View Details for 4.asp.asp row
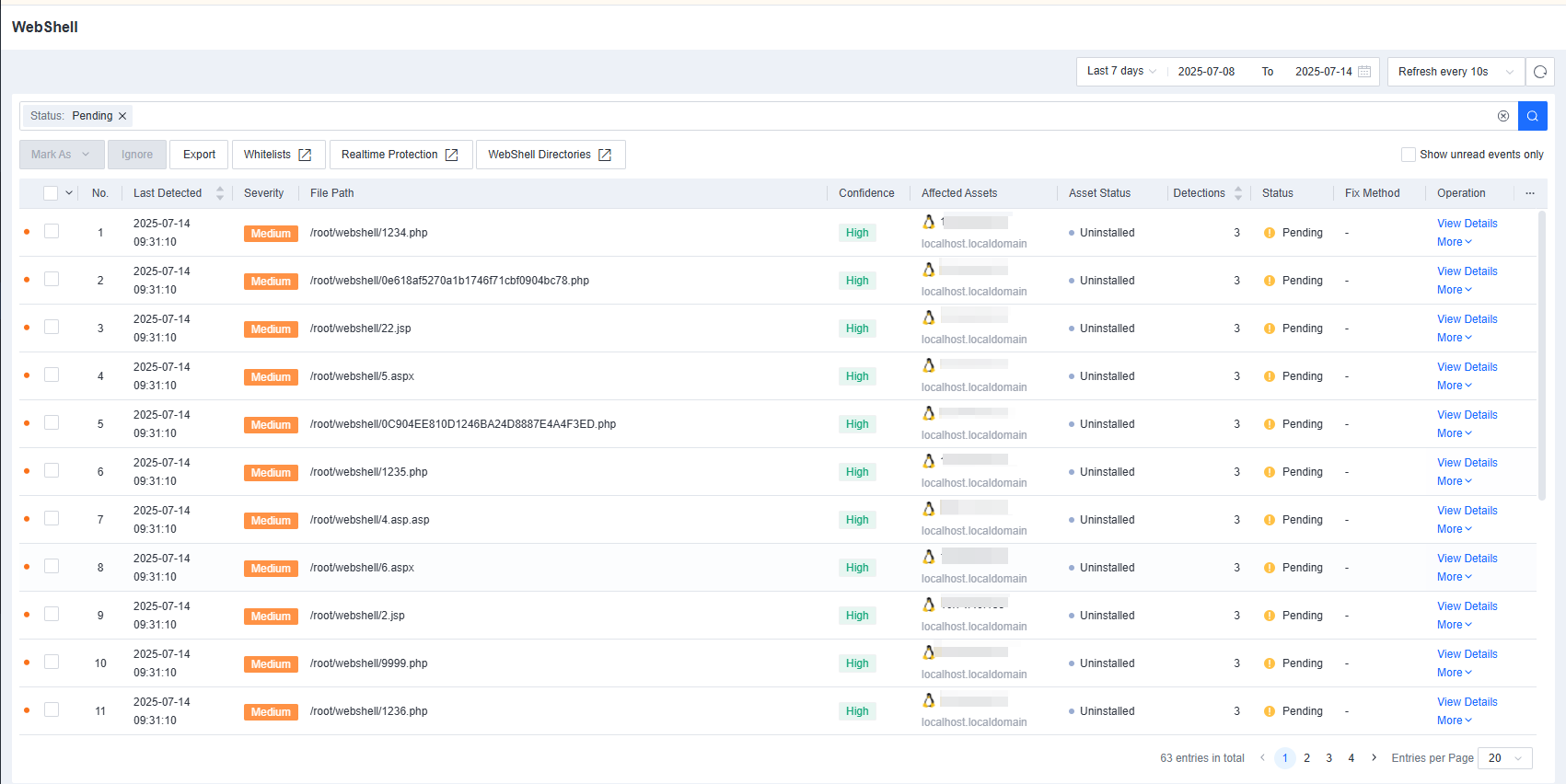This screenshot has width=1566, height=784. point(1467,511)
